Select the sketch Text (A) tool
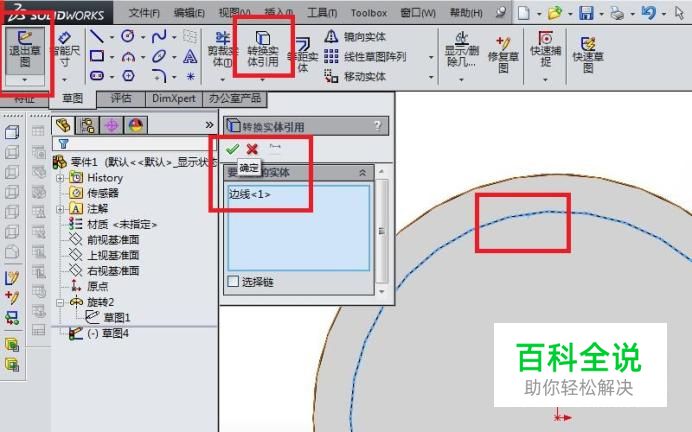 190,56
